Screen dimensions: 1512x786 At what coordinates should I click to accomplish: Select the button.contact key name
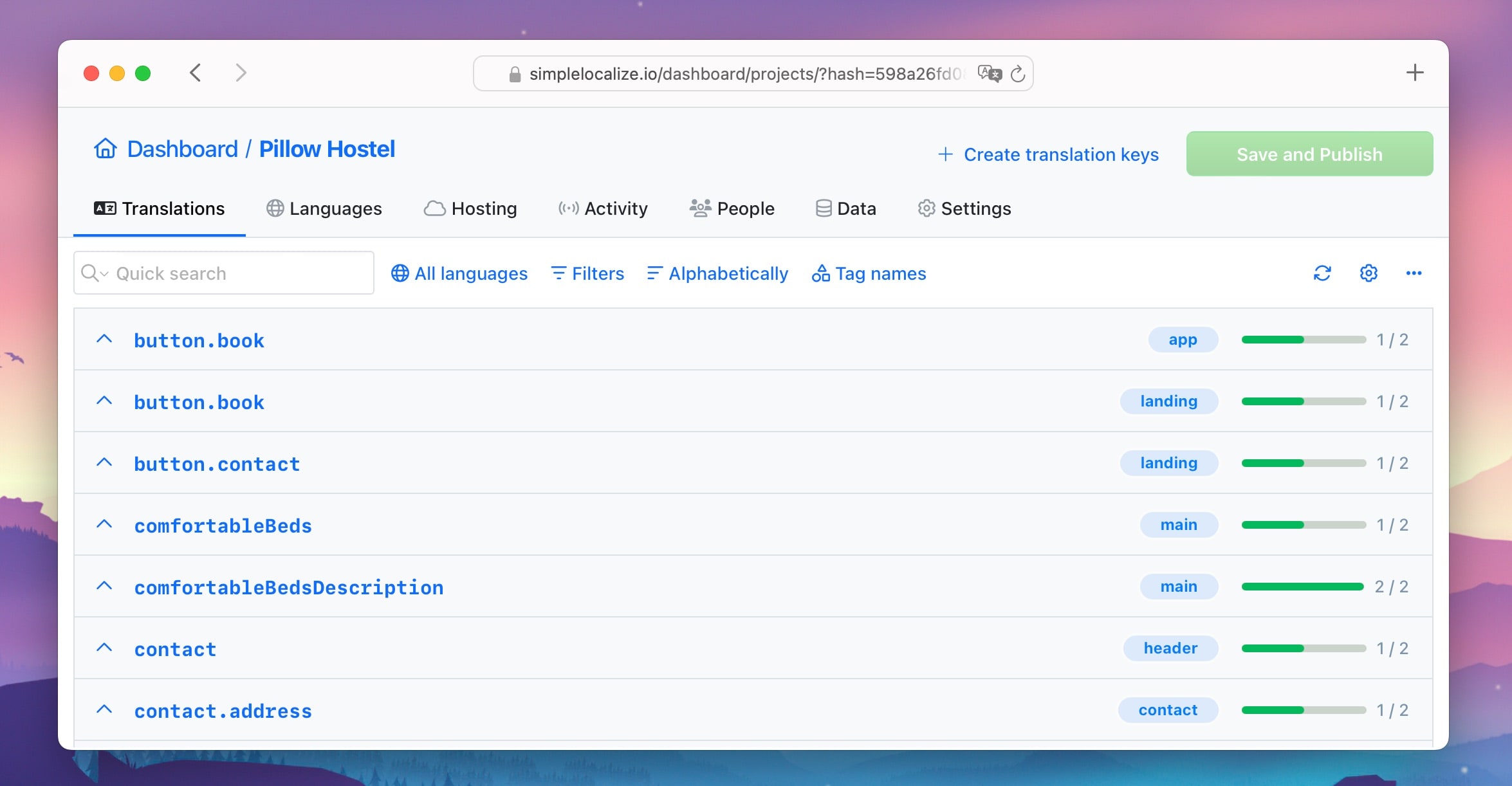coord(217,464)
